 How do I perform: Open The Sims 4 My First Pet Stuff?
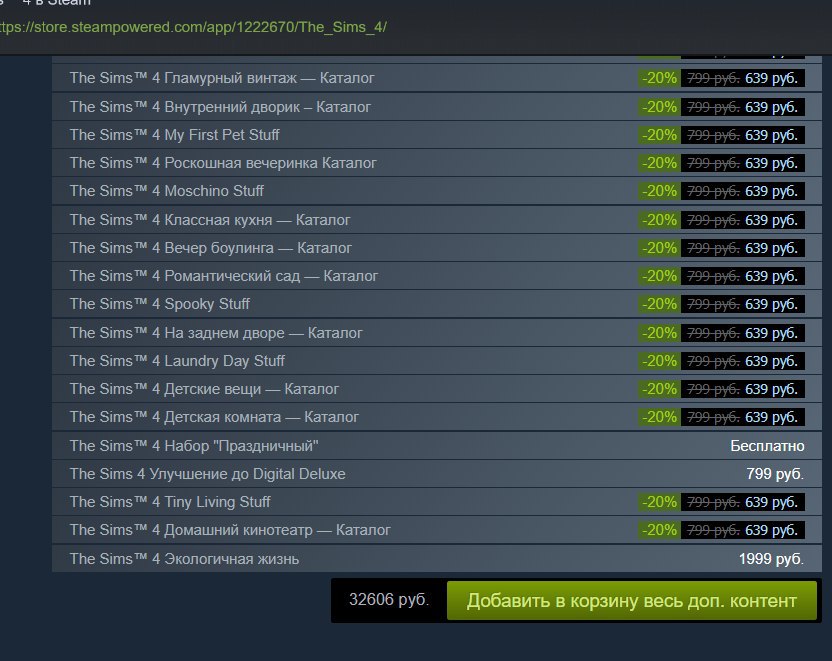click(437, 135)
